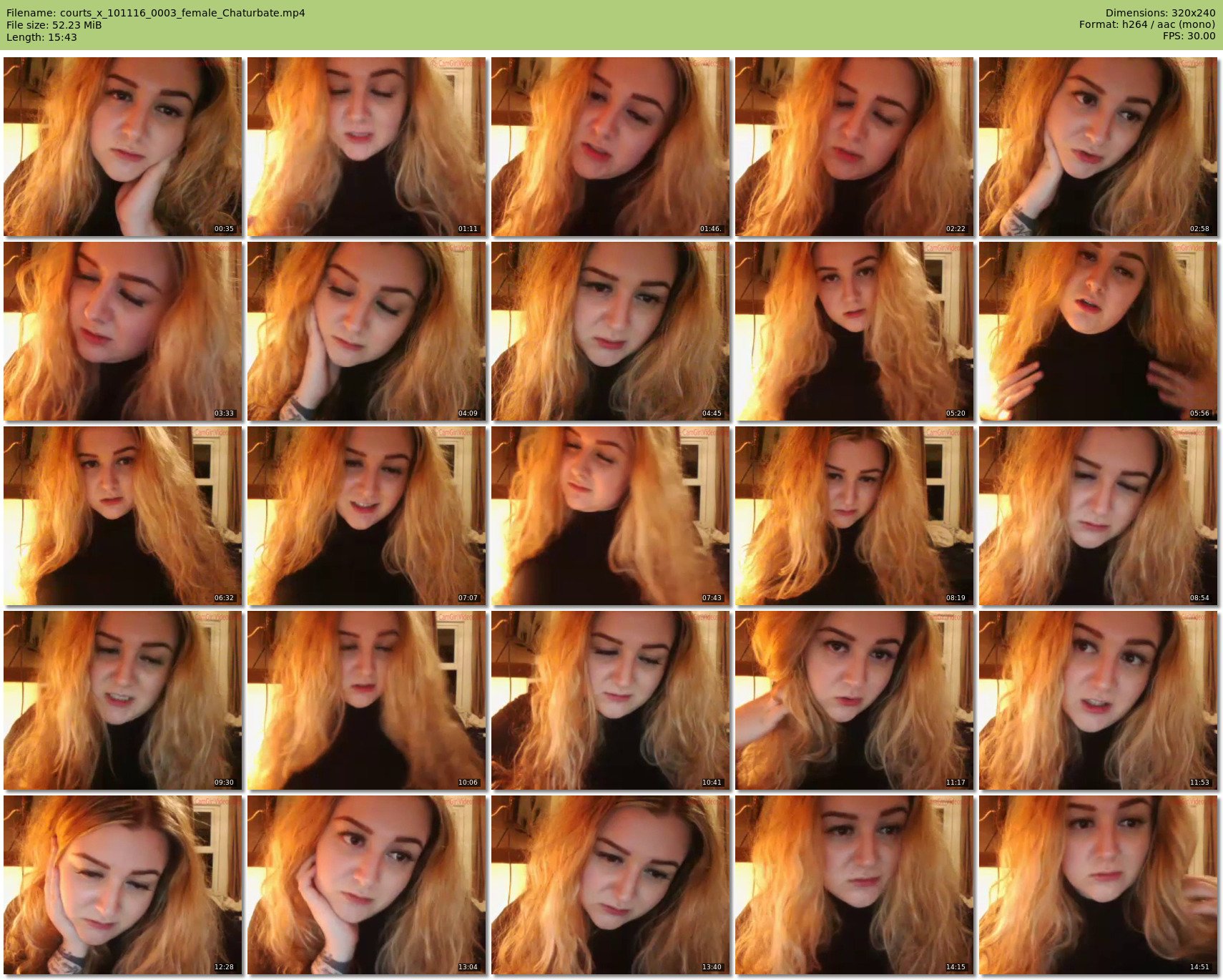Screen dimensions: 1223x980
Task: Click the frame with timestamp 04:09
Action: coord(367,331)
